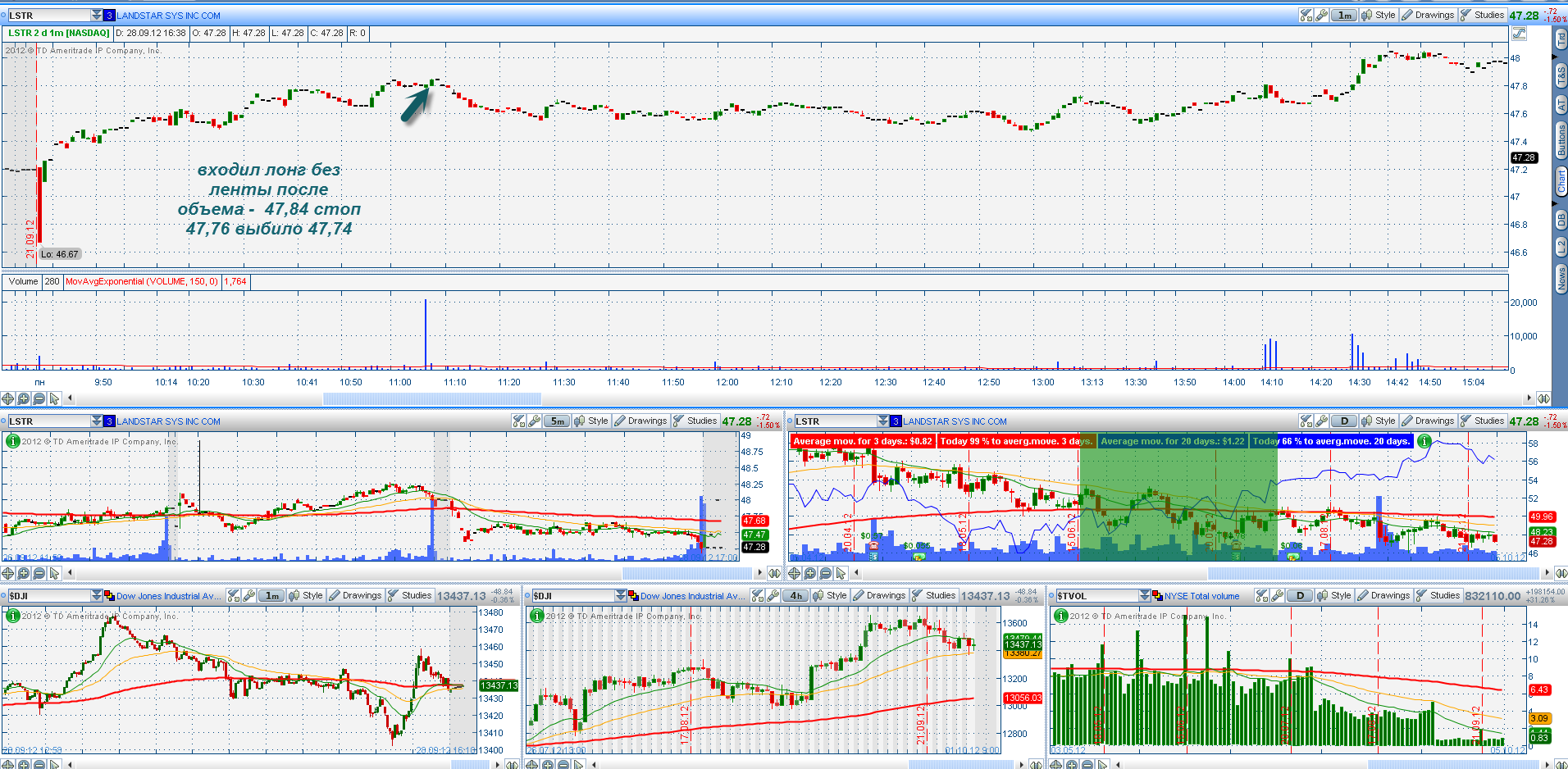Select pointer tool under LSTR 5m chart
This screenshot has width=1568, height=769.
pos(54,573)
